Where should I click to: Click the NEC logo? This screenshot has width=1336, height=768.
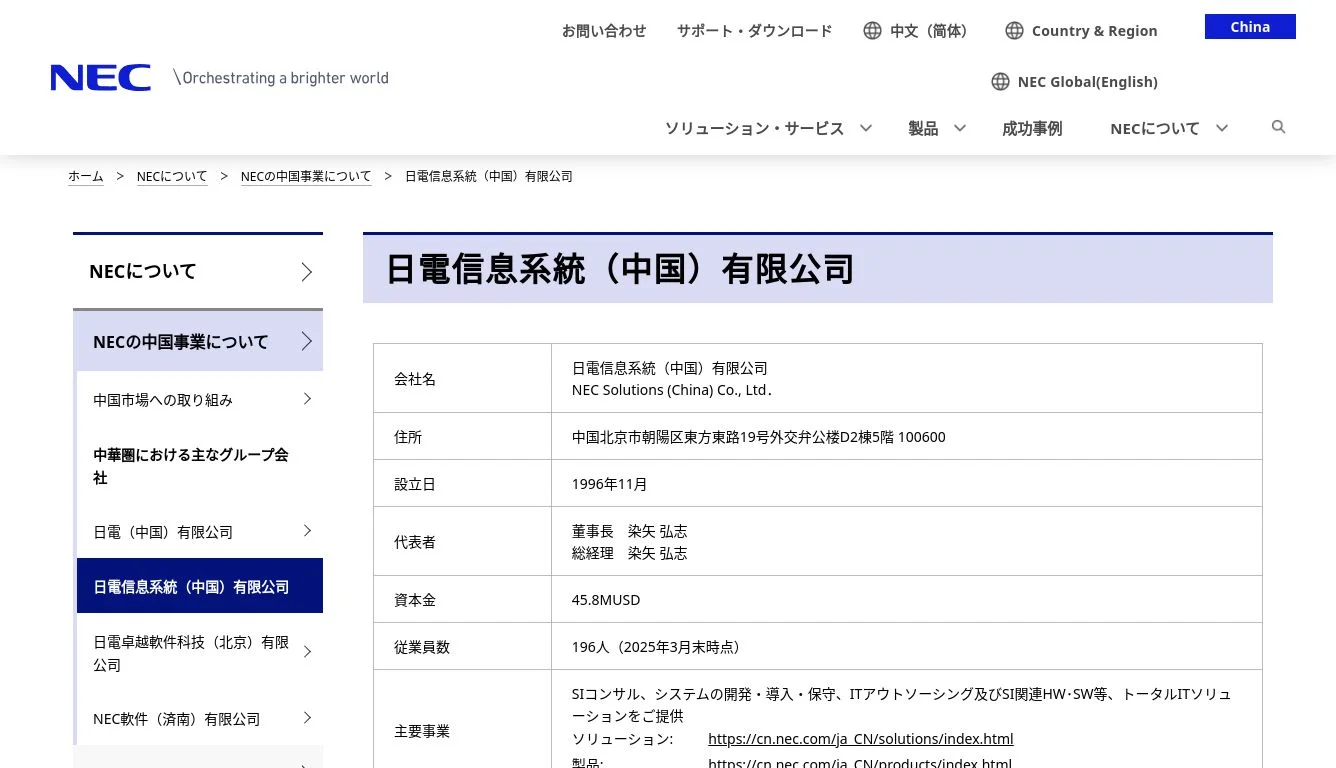click(100, 78)
